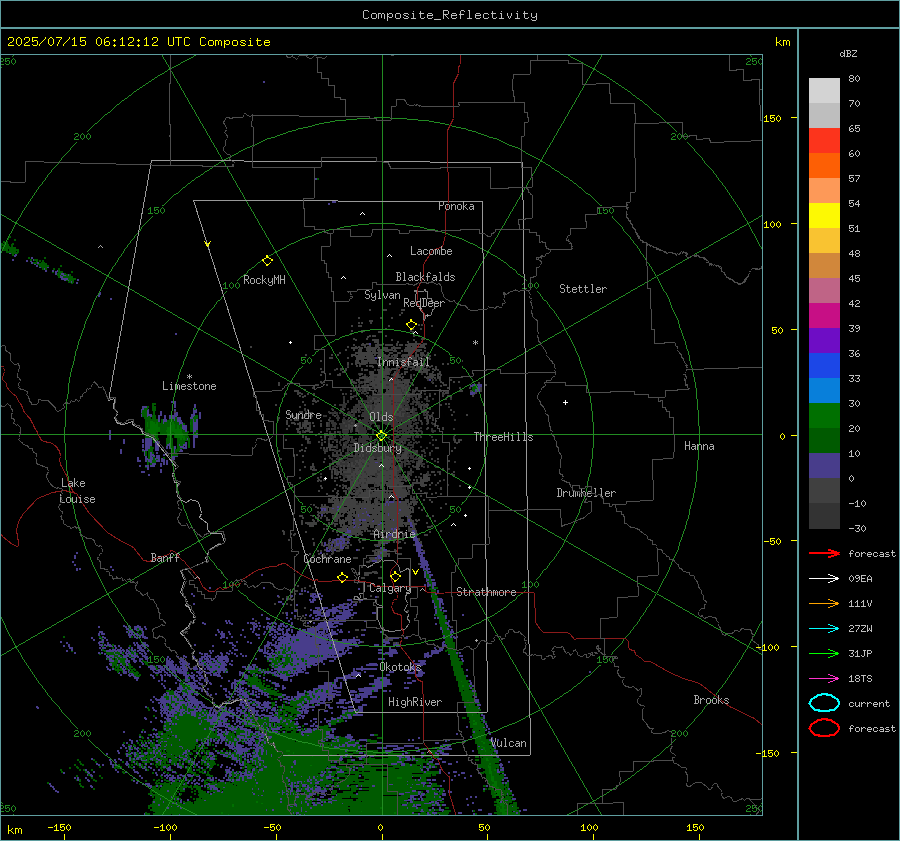Image resolution: width=900 pixels, height=841 pixels.
Task: Click the magenta 18TS arrow in legend
Action: (824, 679)
